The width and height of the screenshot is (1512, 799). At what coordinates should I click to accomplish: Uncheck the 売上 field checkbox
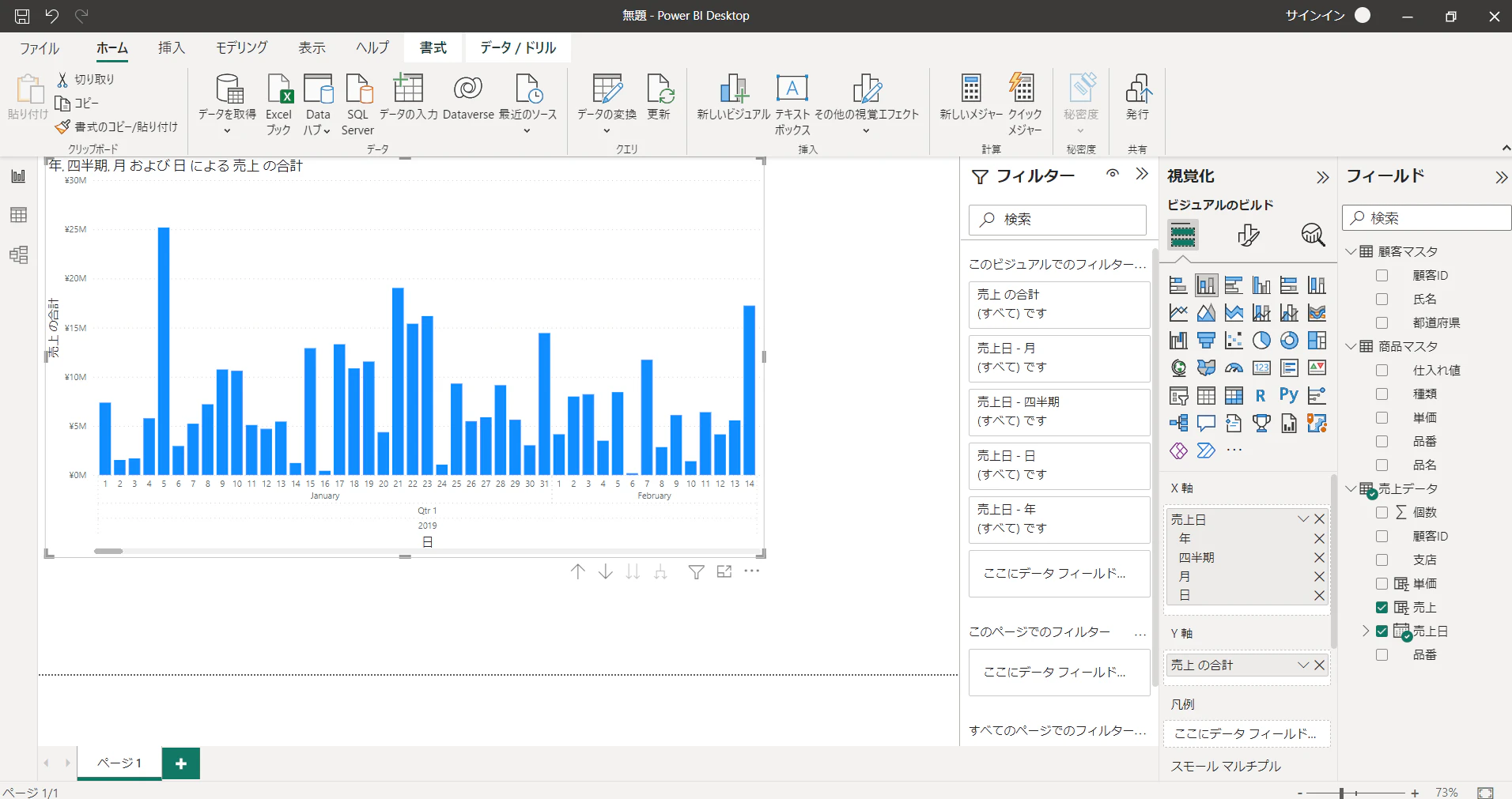[1382, 608]
